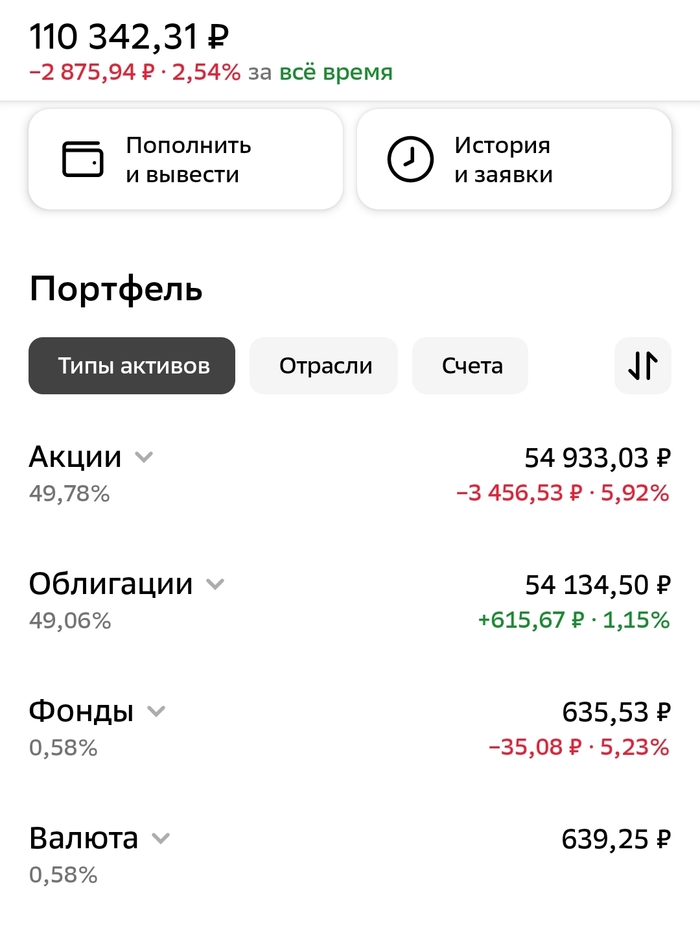The height and width of the screenshot is (928, 700).
Task: Click the Акции category title
Action: [75, 457]
